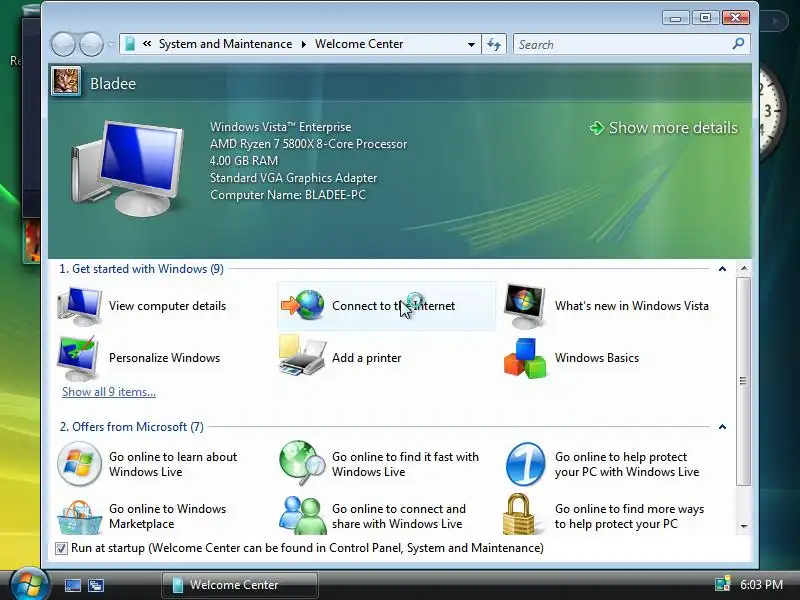
Task: Open the recent pages dropdown near Back button
Action: pos(111,44)
